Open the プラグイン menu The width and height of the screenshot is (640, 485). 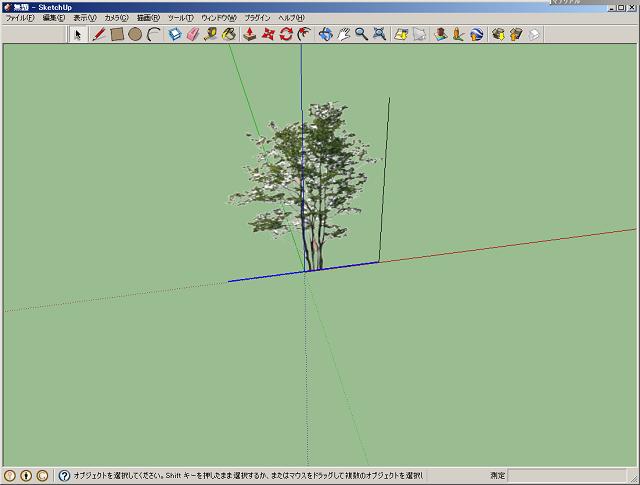(x=257, y=18)
